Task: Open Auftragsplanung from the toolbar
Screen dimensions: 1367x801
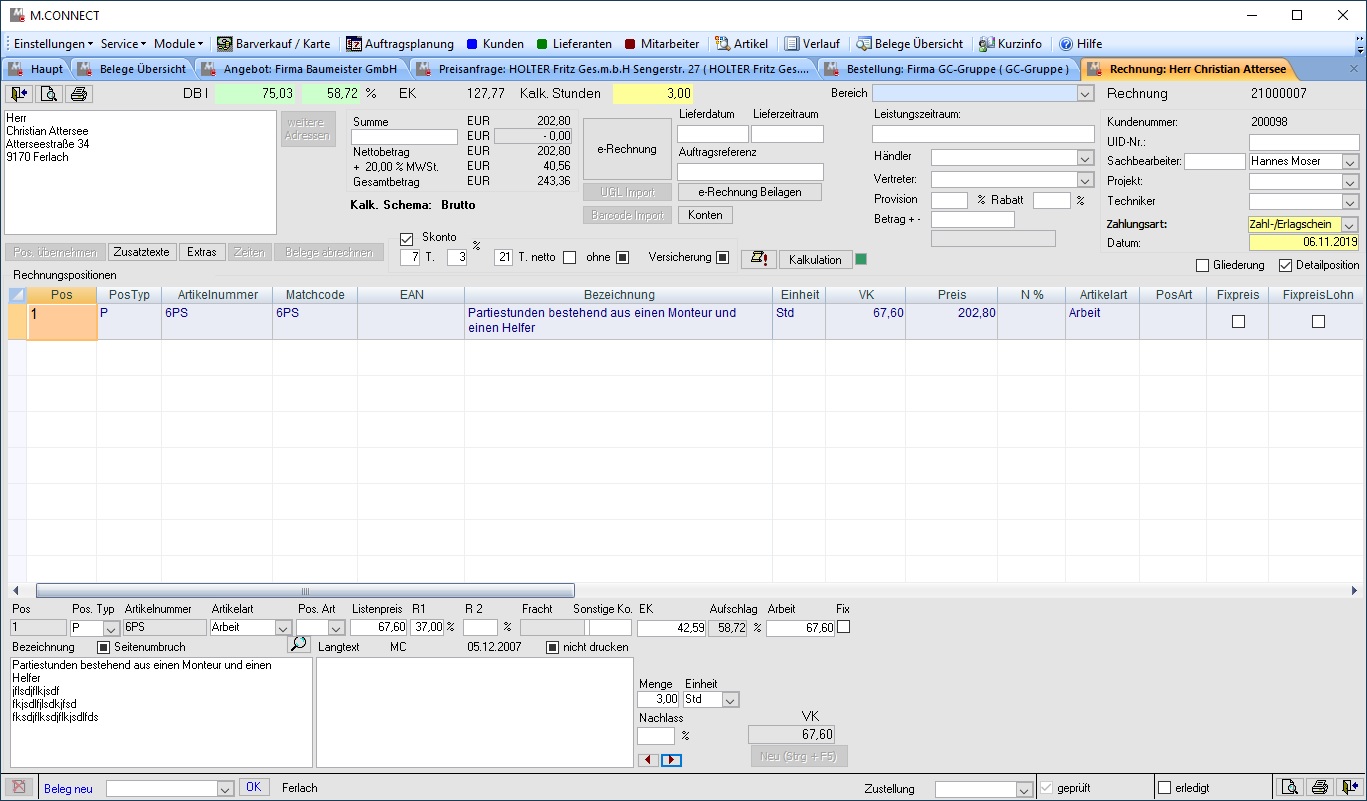Action: point(400,44)
